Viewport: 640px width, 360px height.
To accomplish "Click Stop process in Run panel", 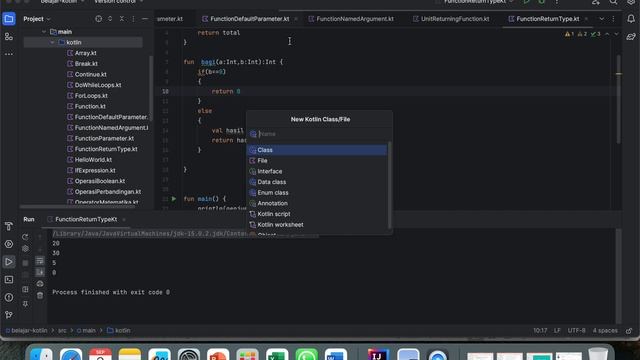I will click(25, 263).
